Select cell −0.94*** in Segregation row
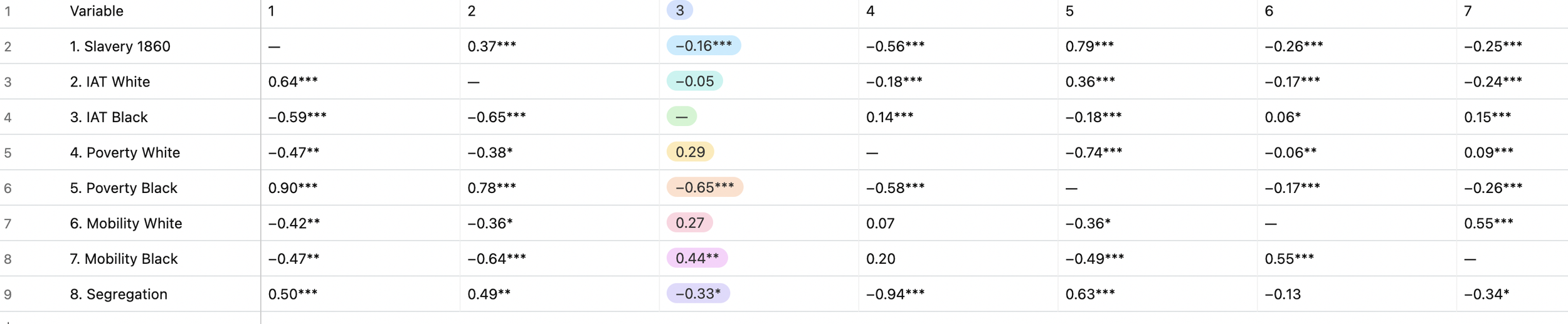This screenshot has width=1568, height=324. 895,295
